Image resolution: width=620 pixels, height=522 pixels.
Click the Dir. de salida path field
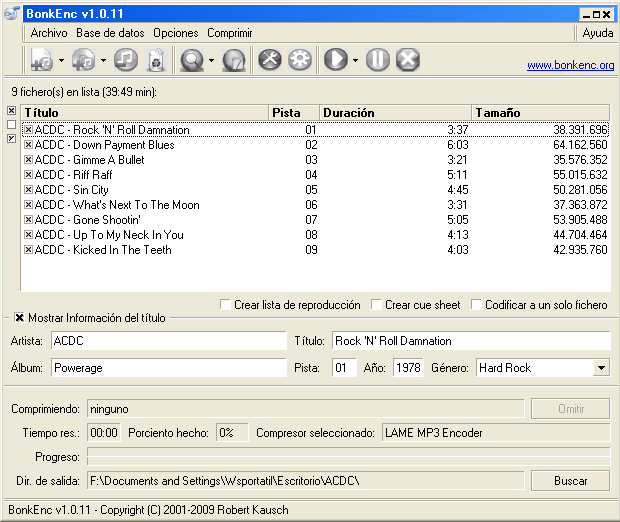(x=306, y=481)
